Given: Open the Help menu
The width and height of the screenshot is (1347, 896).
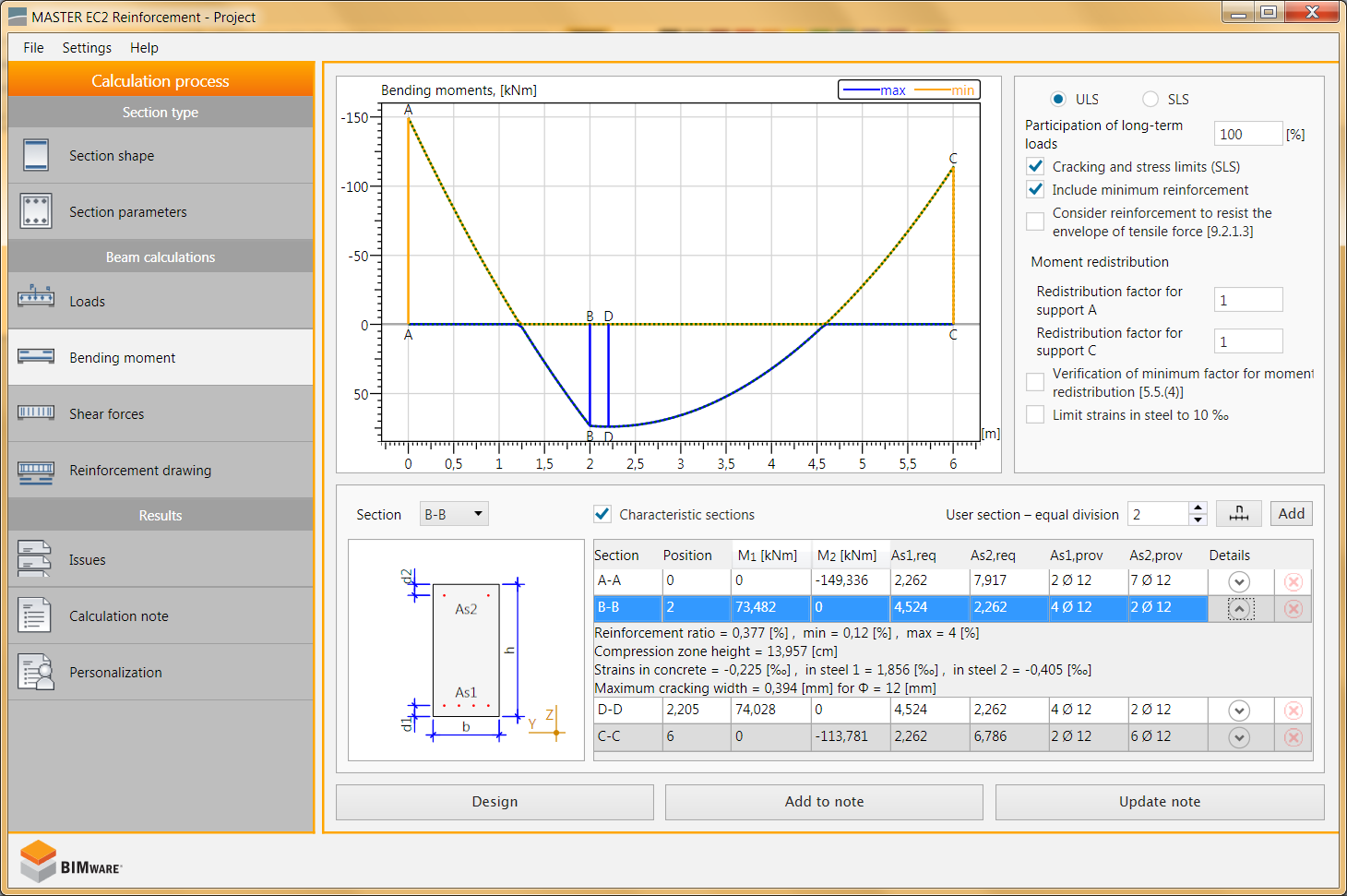Looking at the screenshot, I should (x=144, y=48).
